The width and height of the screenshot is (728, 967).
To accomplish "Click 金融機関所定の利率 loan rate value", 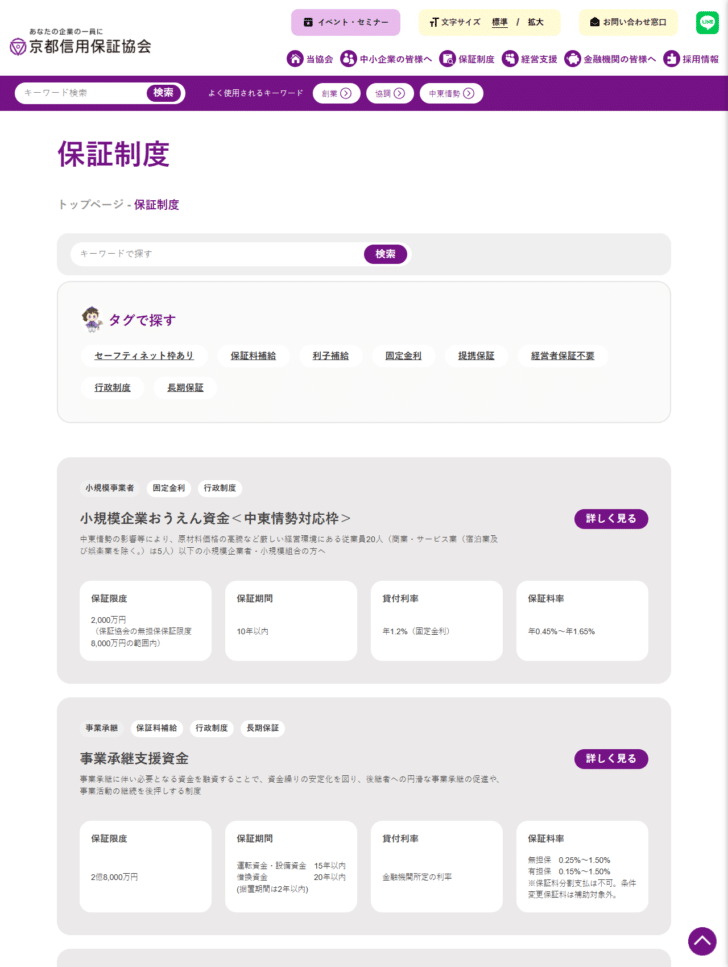I will coord(417,877).
